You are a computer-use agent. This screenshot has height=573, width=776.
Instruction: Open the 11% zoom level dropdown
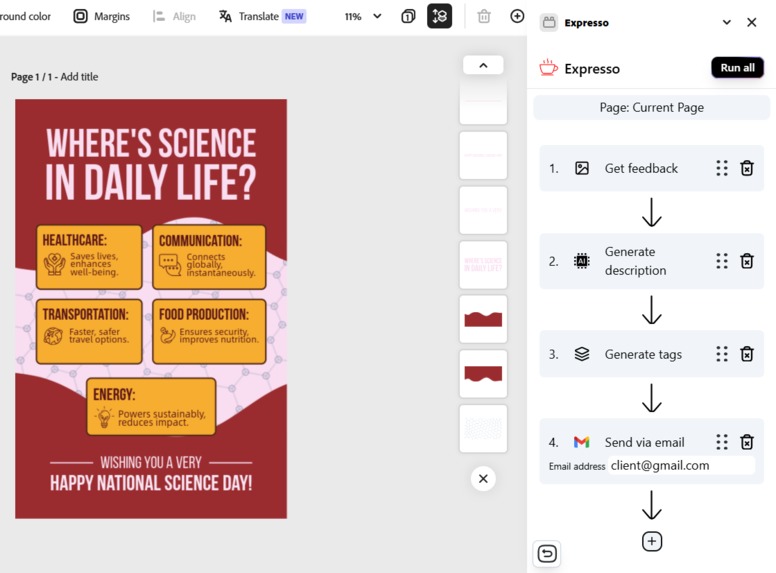(363, 16)
